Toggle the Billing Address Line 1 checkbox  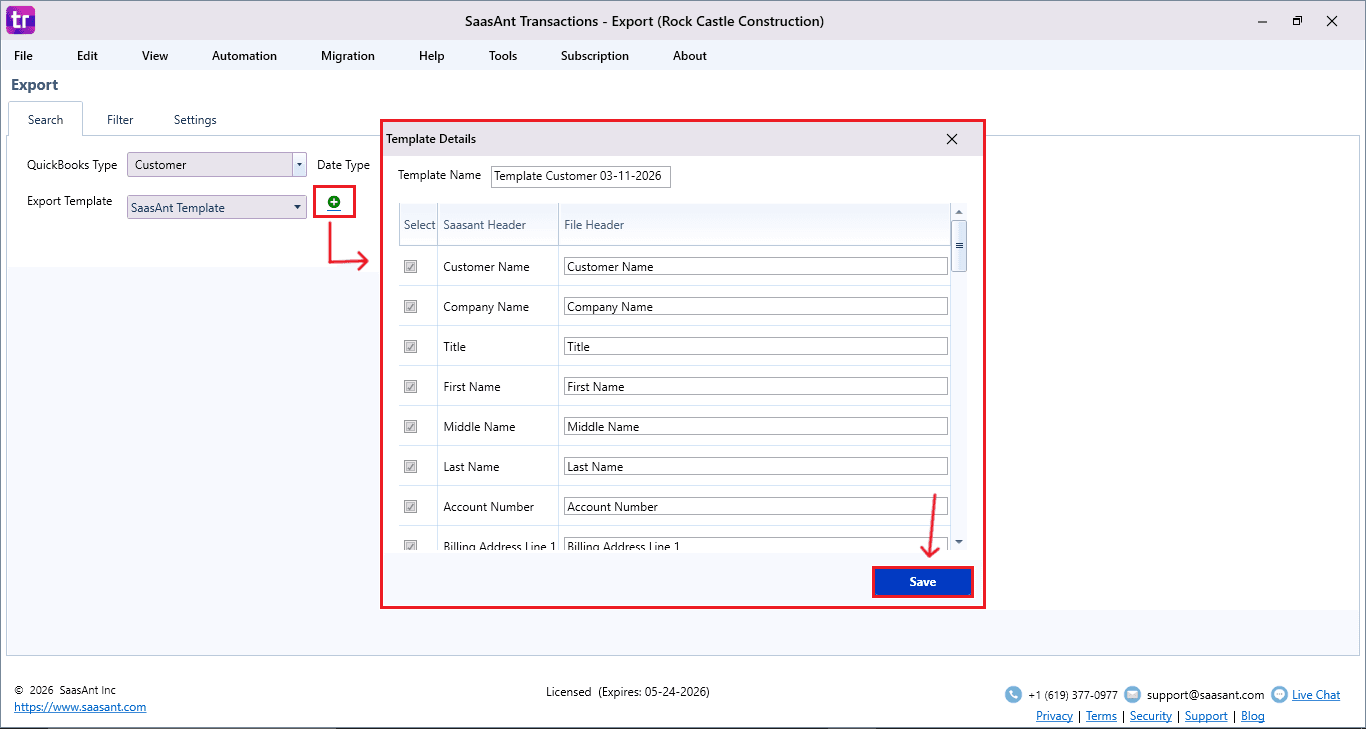coord(410,546)
